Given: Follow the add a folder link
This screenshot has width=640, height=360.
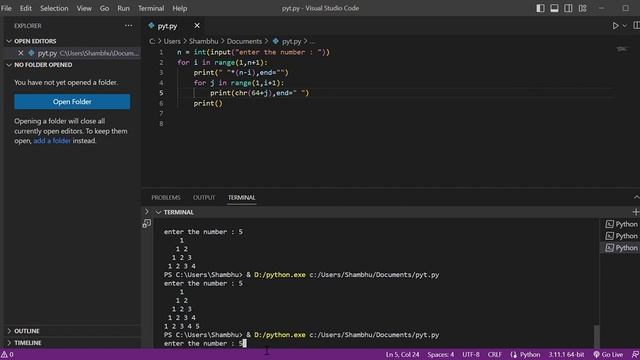Looking at the screenshot, I should [52, 141].
